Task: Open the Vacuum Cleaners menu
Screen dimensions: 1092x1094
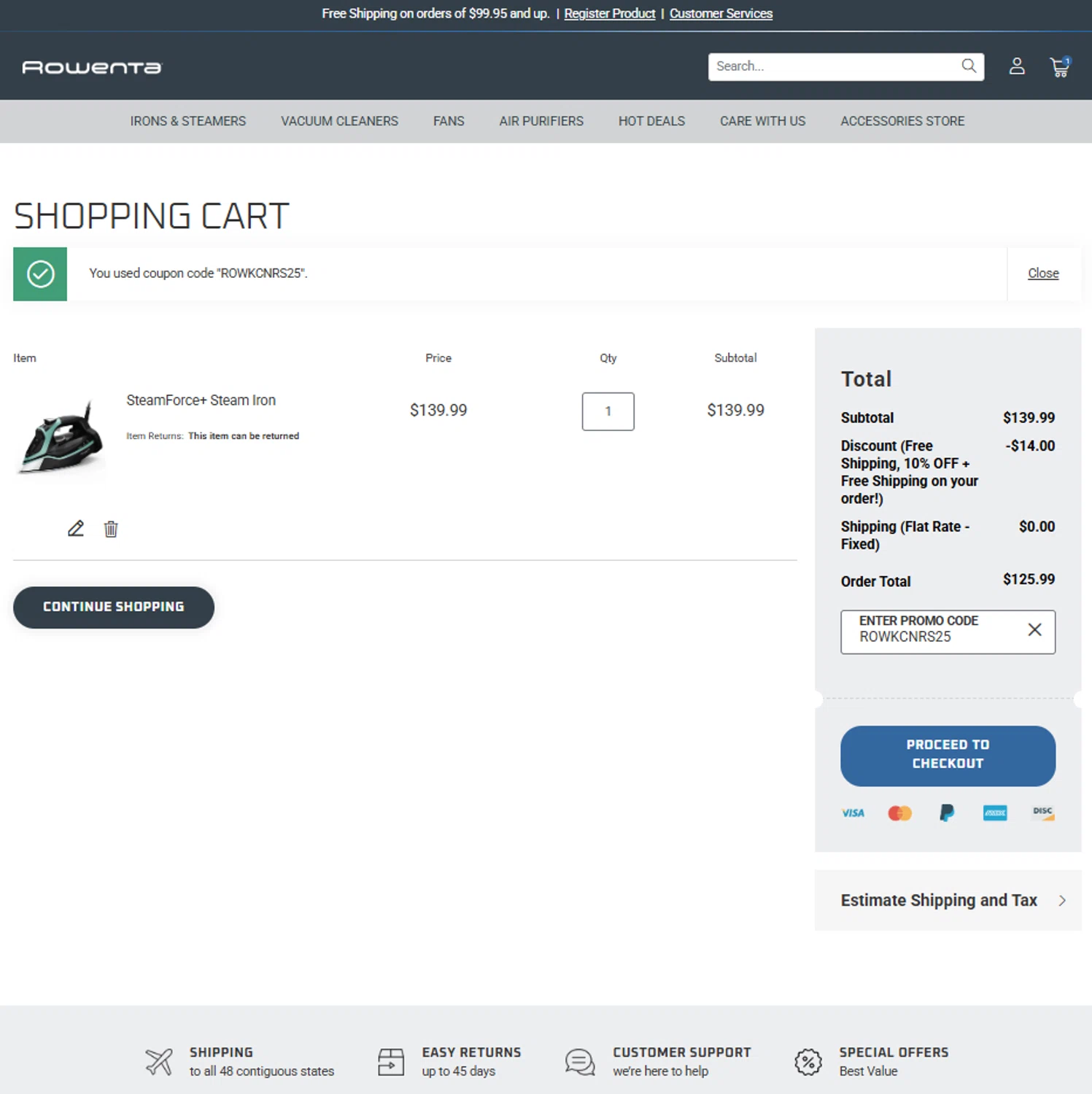Action: coord(340,121)
